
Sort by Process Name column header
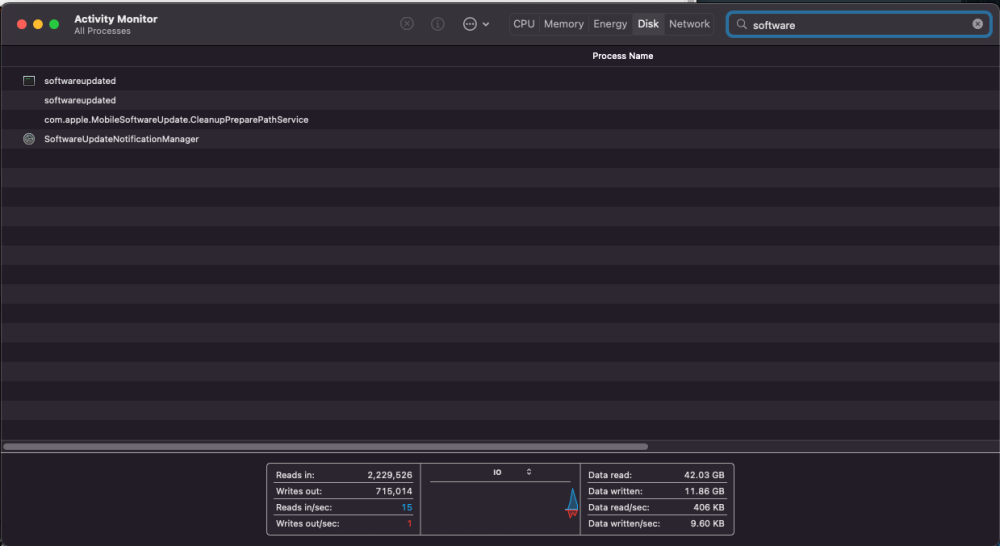[x=622, y=56]
